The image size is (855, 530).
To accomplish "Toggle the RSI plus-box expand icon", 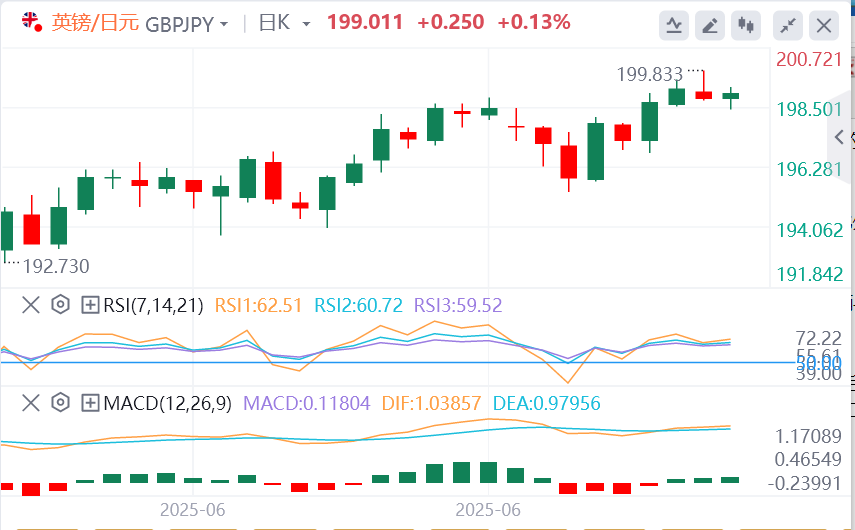I will [x=90, y=305].
